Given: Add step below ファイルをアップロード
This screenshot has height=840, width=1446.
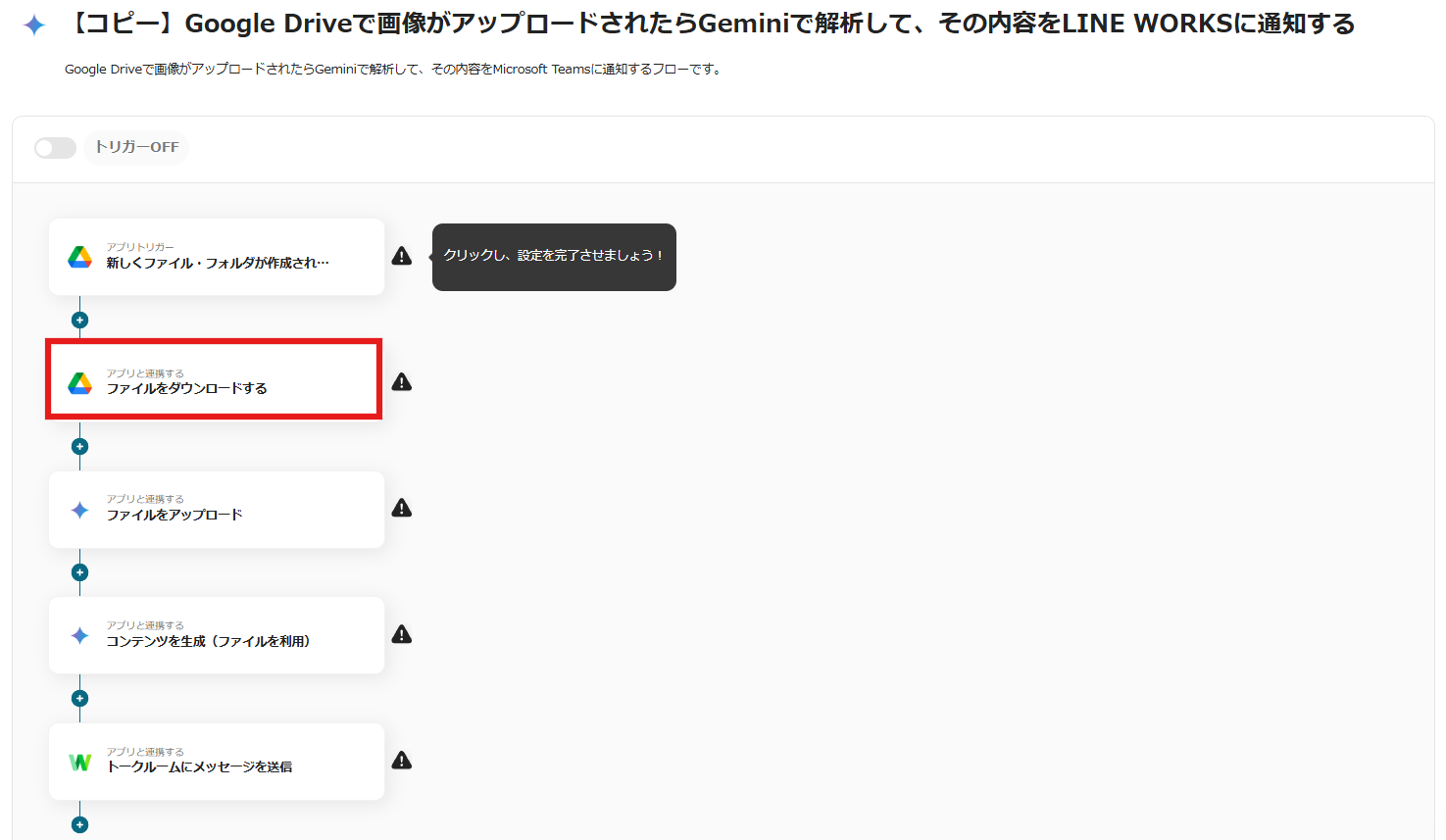Looking at the screenshot, I should coord(80,572).
